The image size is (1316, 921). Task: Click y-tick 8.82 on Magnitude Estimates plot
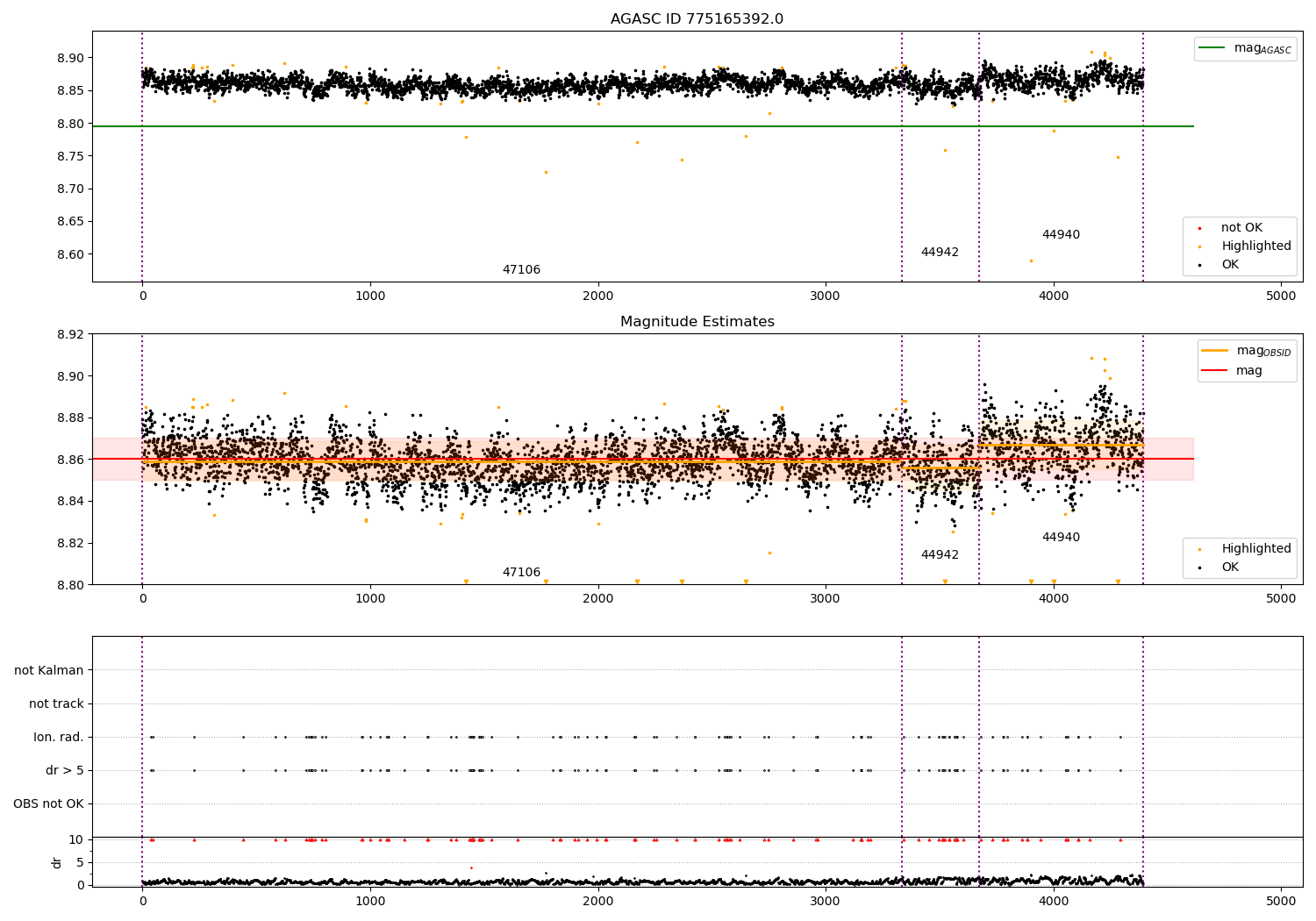click(71, 544)
